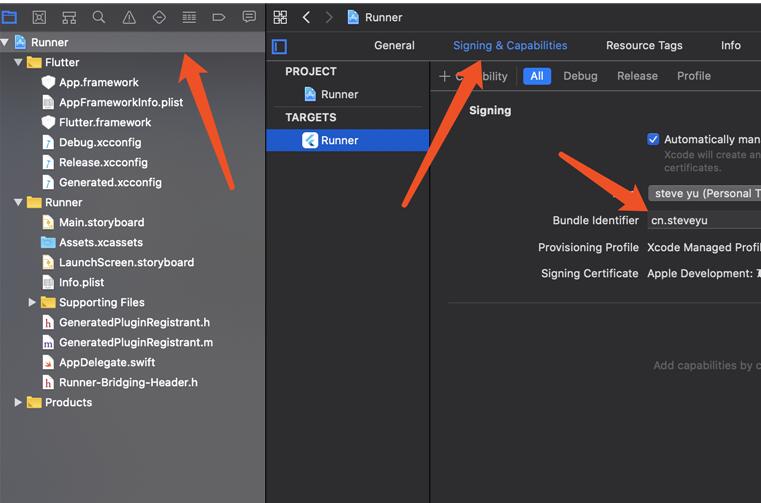Open the Debug navigator icon
The image size is (761, 503).
coord(189,17)
